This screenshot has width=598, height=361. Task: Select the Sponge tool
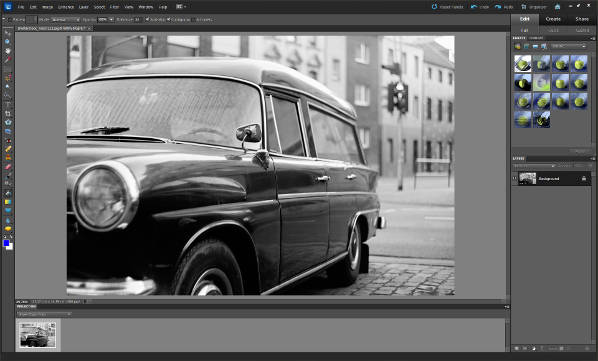tap(7, 229)
